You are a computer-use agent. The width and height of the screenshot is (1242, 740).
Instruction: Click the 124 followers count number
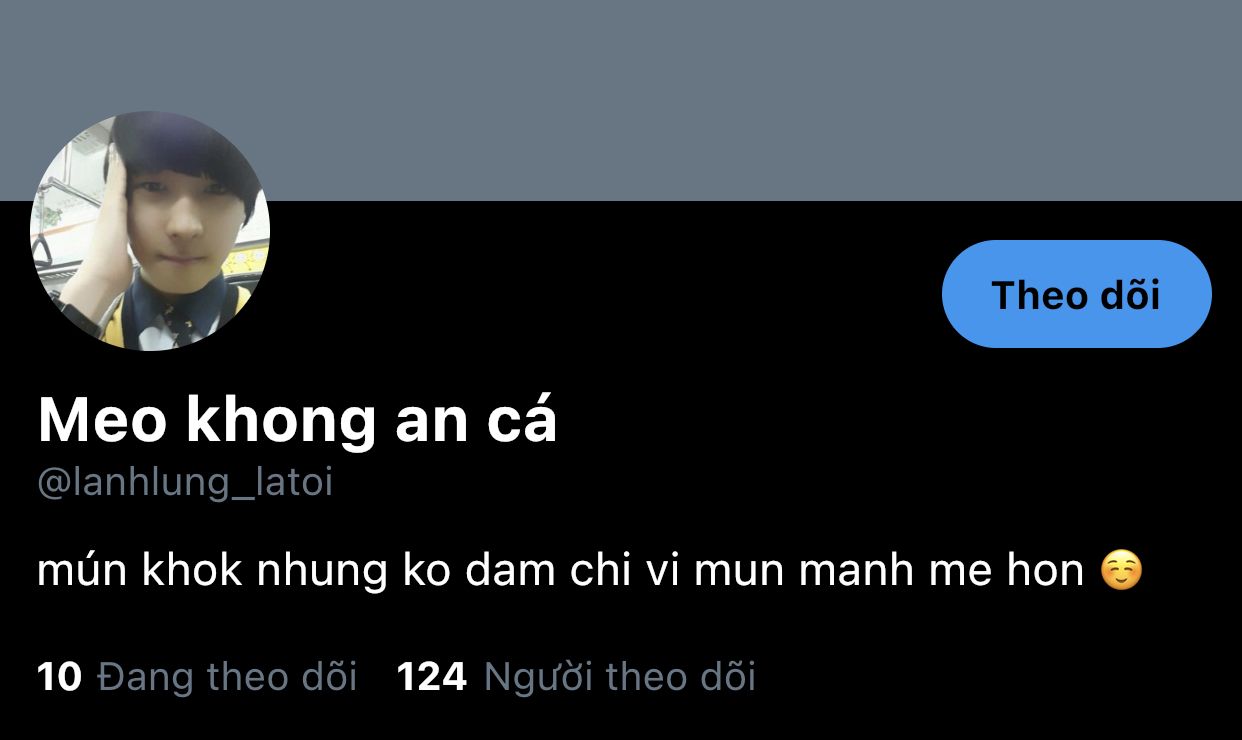pos(432,677)
